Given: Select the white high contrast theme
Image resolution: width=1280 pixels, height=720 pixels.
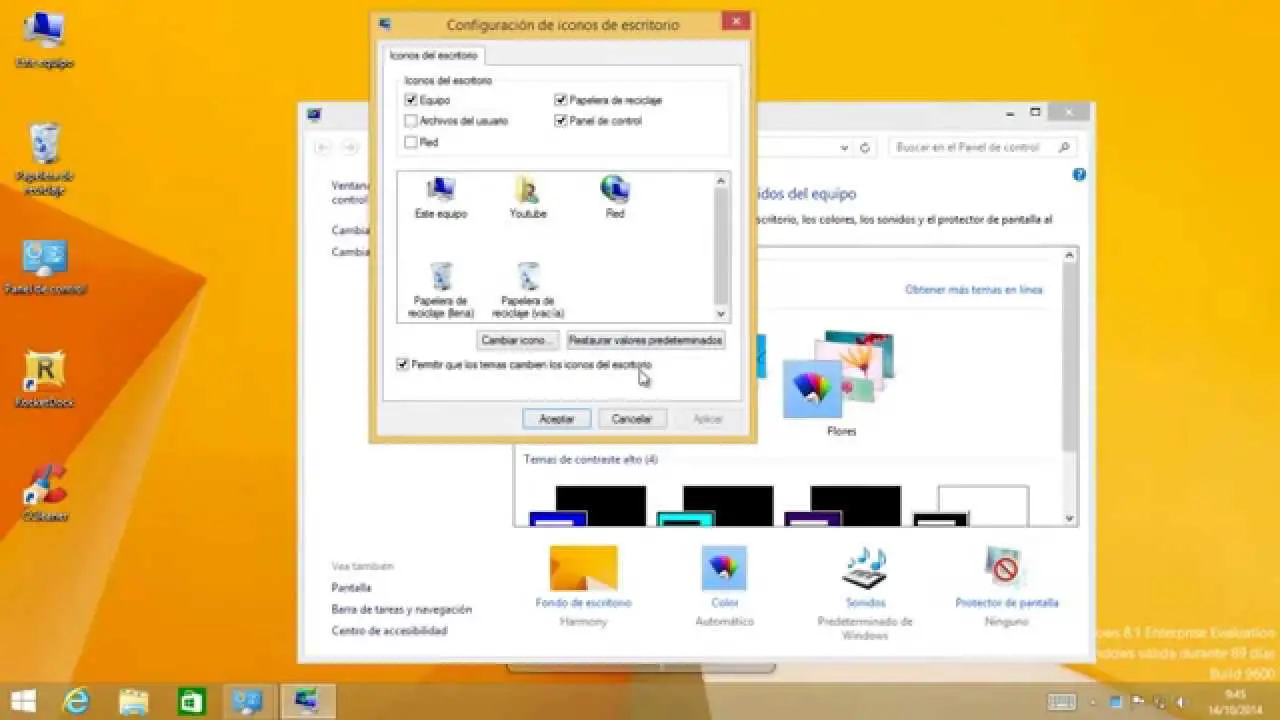Looking at the screenshot, I should [x=971, y=506].
